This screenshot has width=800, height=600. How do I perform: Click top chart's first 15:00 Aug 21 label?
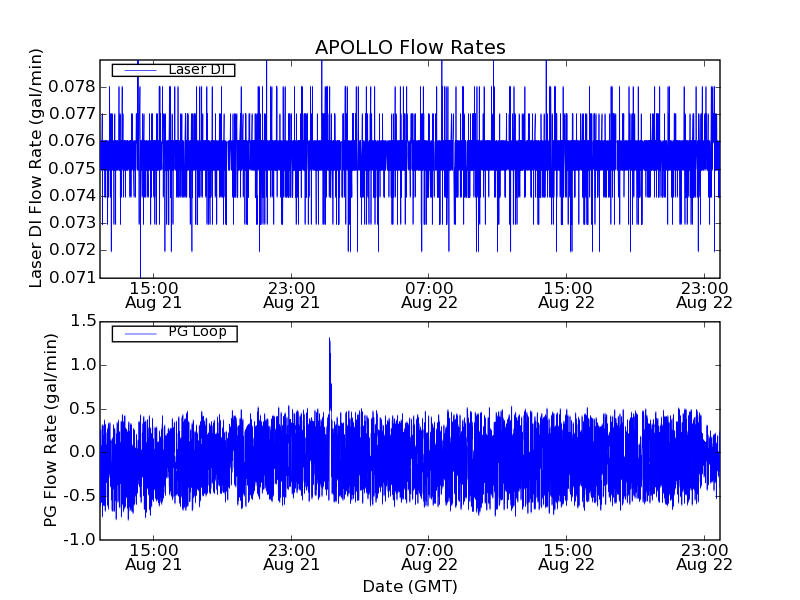click(x=154, y=295)
